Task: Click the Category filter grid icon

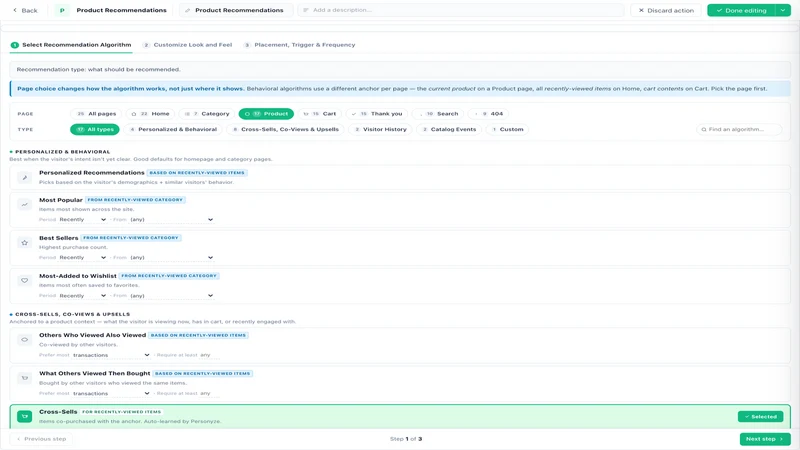Action: coord(187,114)
